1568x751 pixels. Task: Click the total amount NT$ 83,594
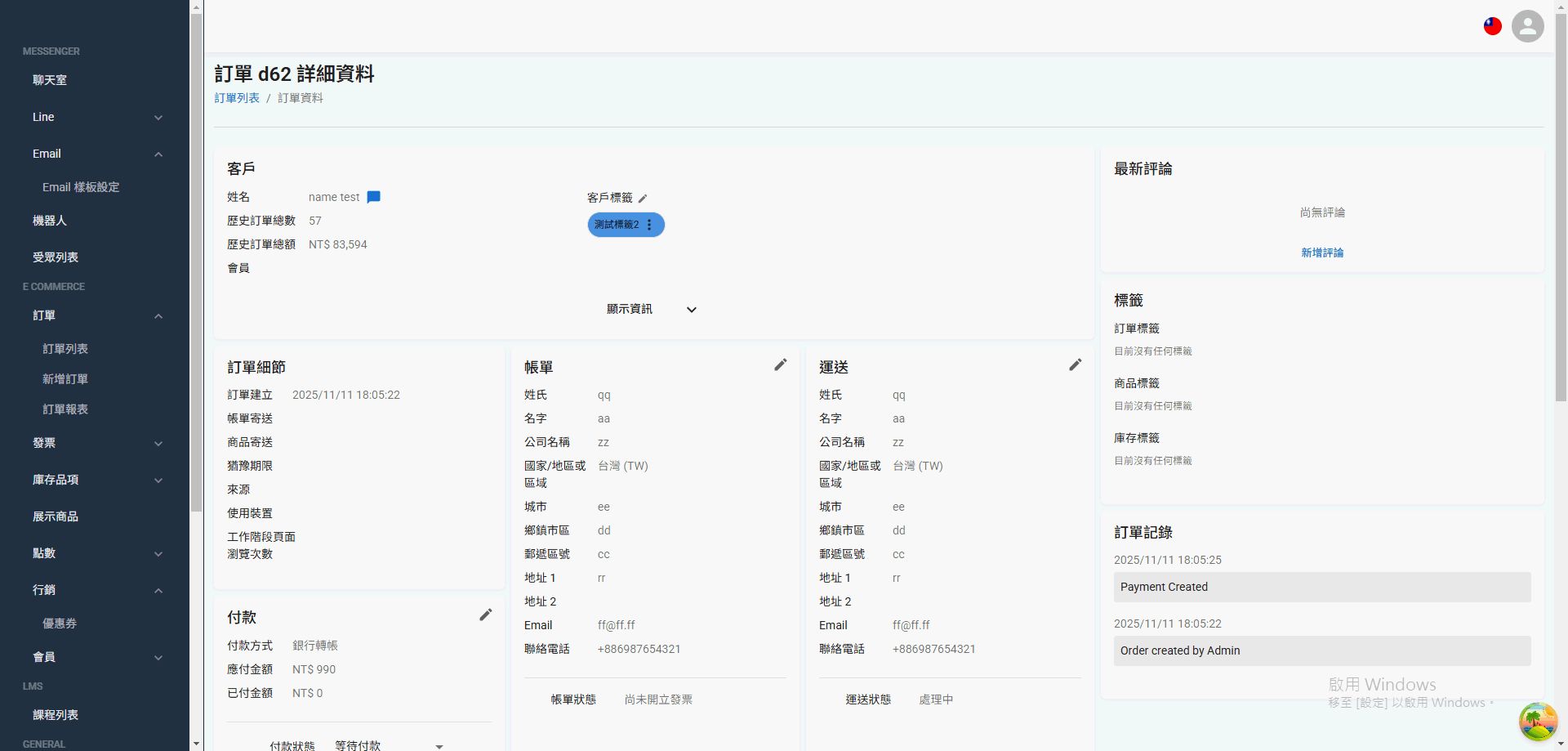tap(338, 244)
